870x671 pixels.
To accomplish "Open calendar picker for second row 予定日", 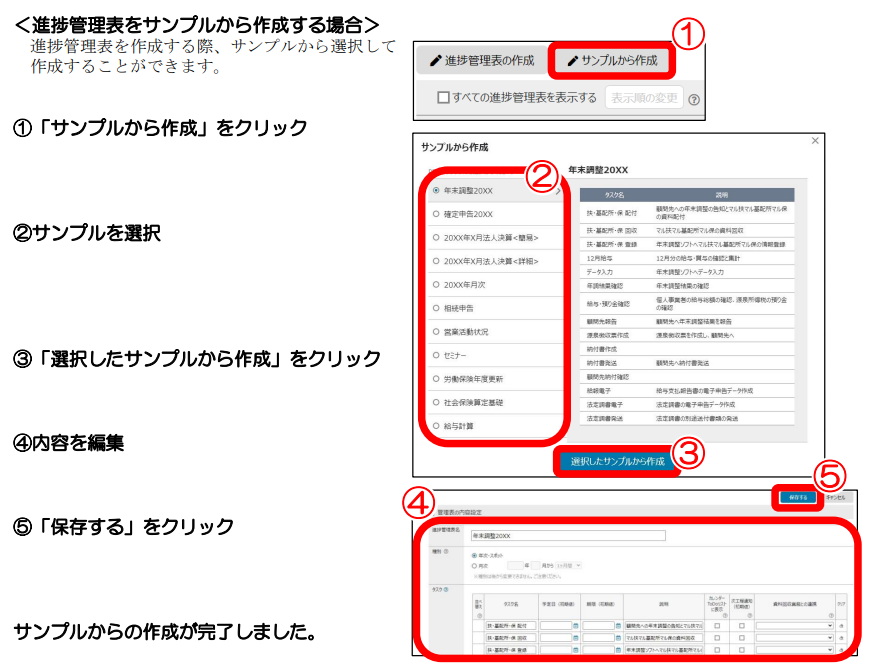I will click(x=575, y=637).
